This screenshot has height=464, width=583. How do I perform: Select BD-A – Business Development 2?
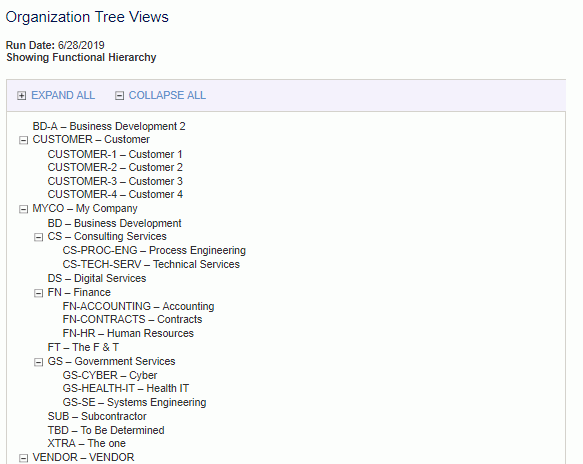[x=109, y=126]
